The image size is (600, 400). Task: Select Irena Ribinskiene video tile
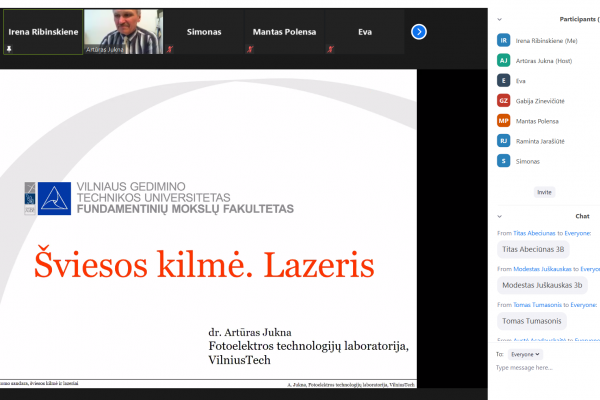pos(43,32)
